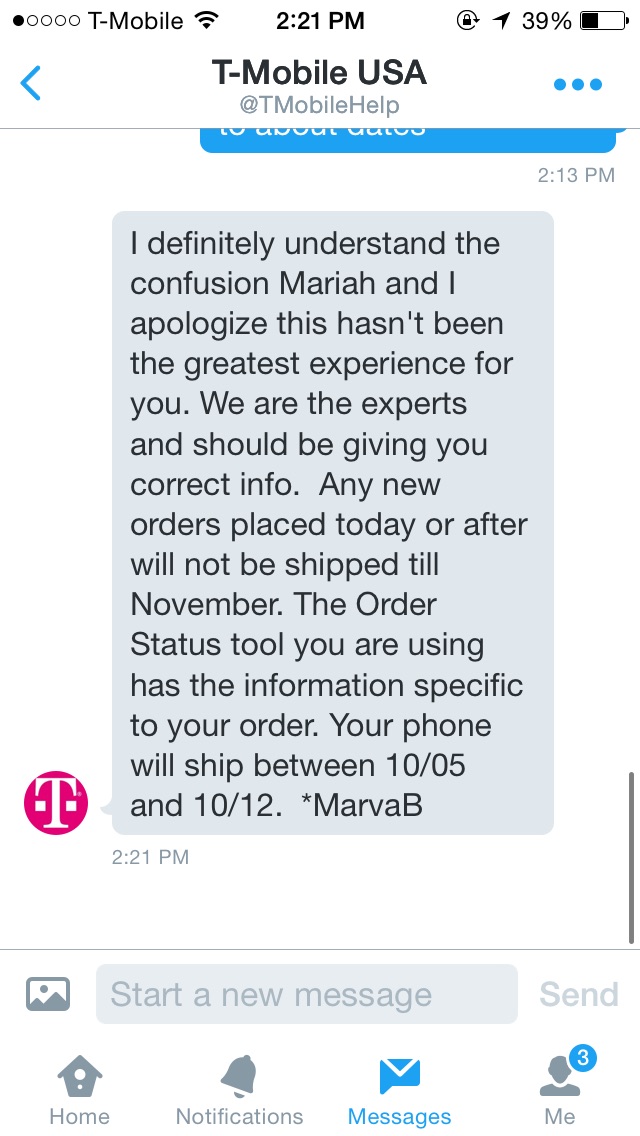Tap the gray message from MarvaB
The width and height of the screenshot is (640, 1136).
tap(333, 522)
